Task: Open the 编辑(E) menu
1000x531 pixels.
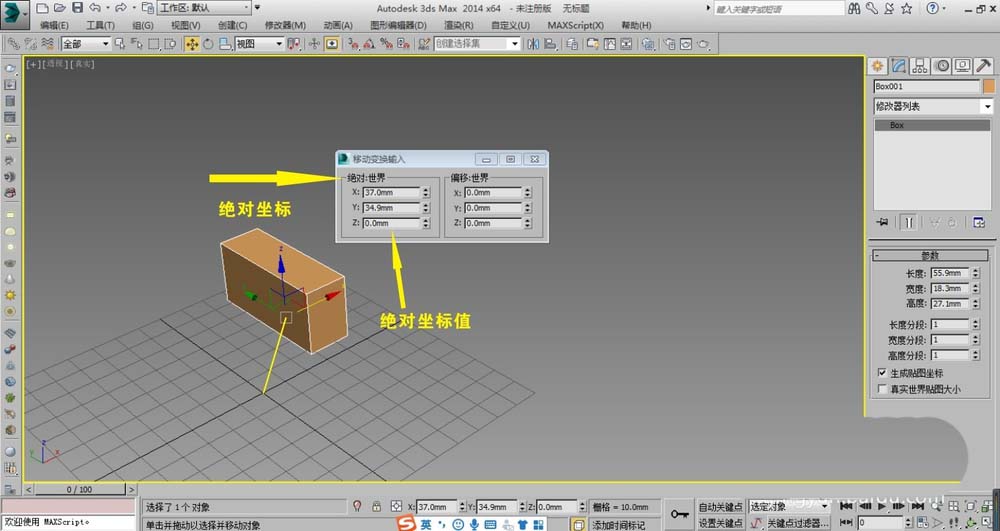Action: [54, 25]
